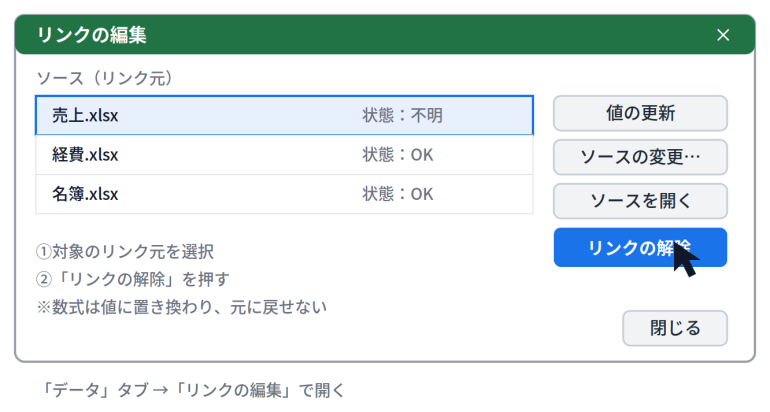
Task: Click the ソース（リンク元） list label
Action: pyautogui.click(x=105, y=78)
